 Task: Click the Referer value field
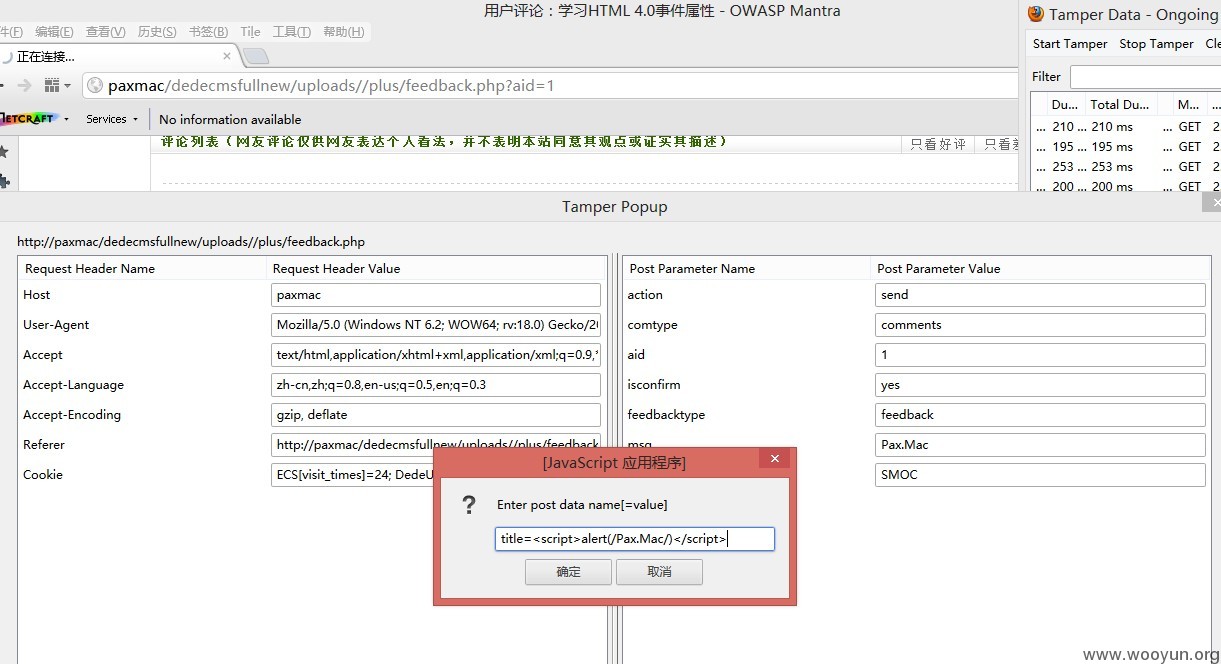[x=436, y=445]
